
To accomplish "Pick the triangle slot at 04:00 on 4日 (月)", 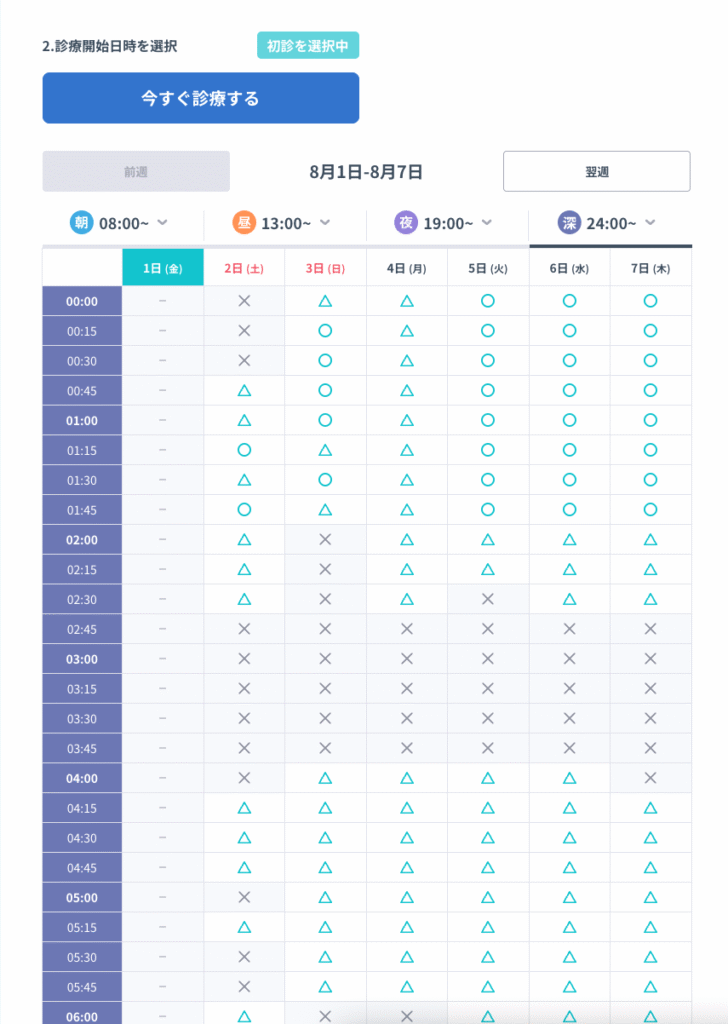I will [407, 778].
